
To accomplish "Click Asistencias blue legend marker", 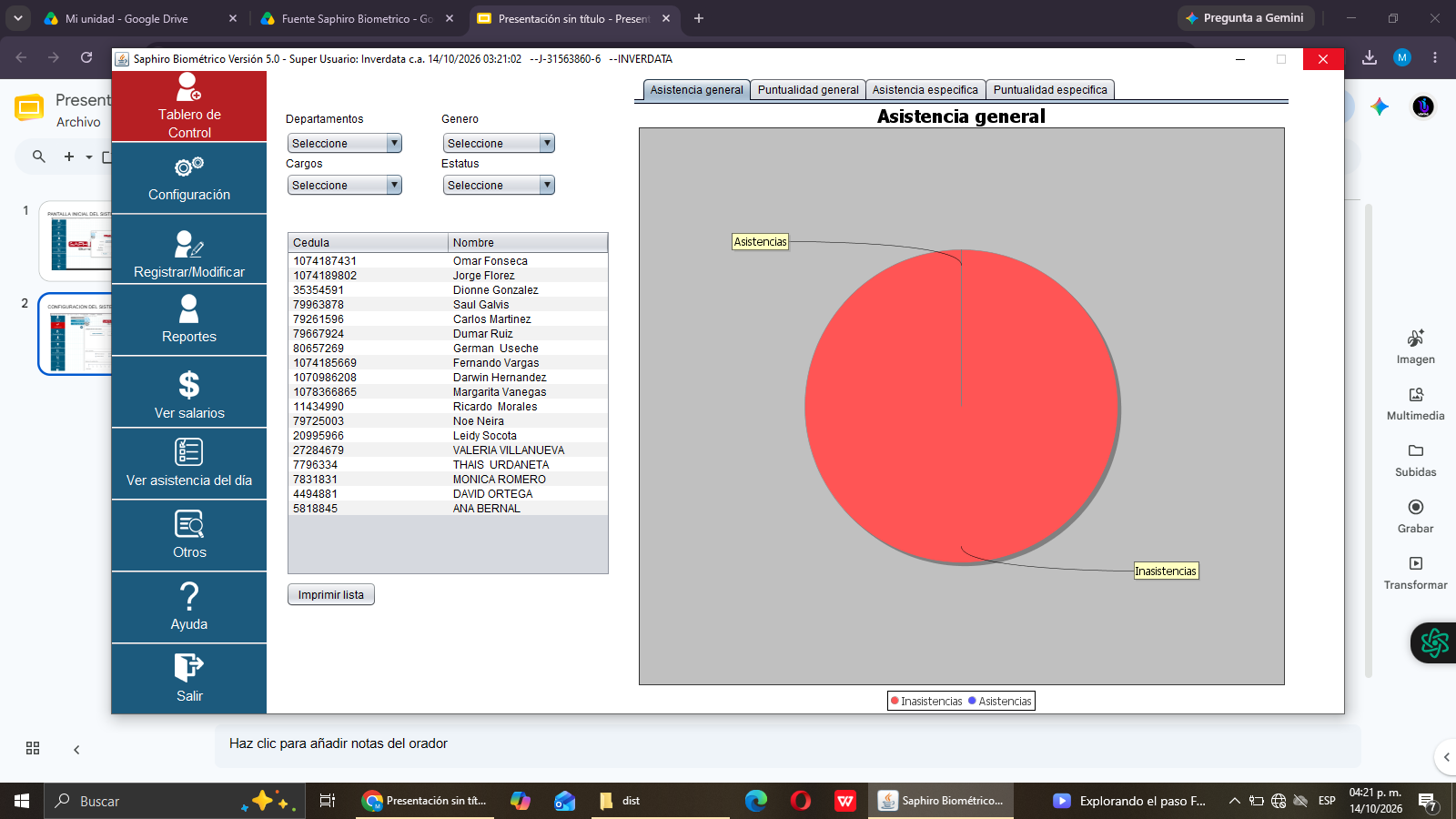I will tap(973, 701).
